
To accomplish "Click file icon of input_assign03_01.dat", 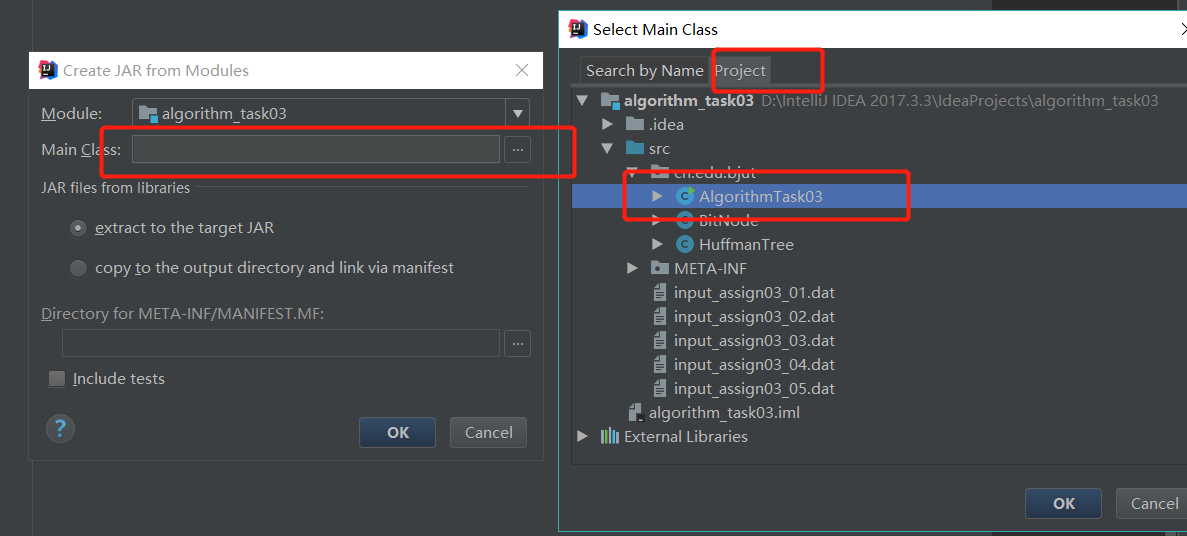I will (660, 293).
